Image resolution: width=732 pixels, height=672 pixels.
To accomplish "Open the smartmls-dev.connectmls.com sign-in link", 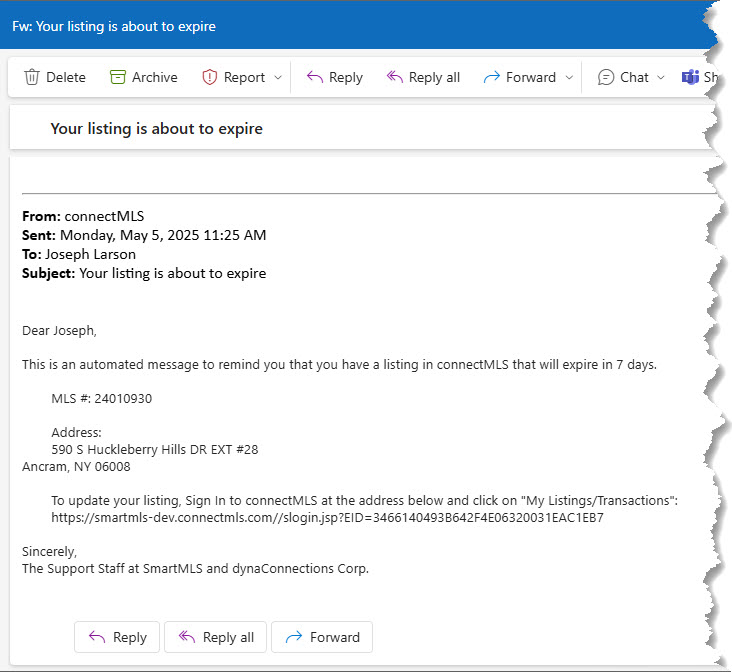I will click(x=327, y=518).
